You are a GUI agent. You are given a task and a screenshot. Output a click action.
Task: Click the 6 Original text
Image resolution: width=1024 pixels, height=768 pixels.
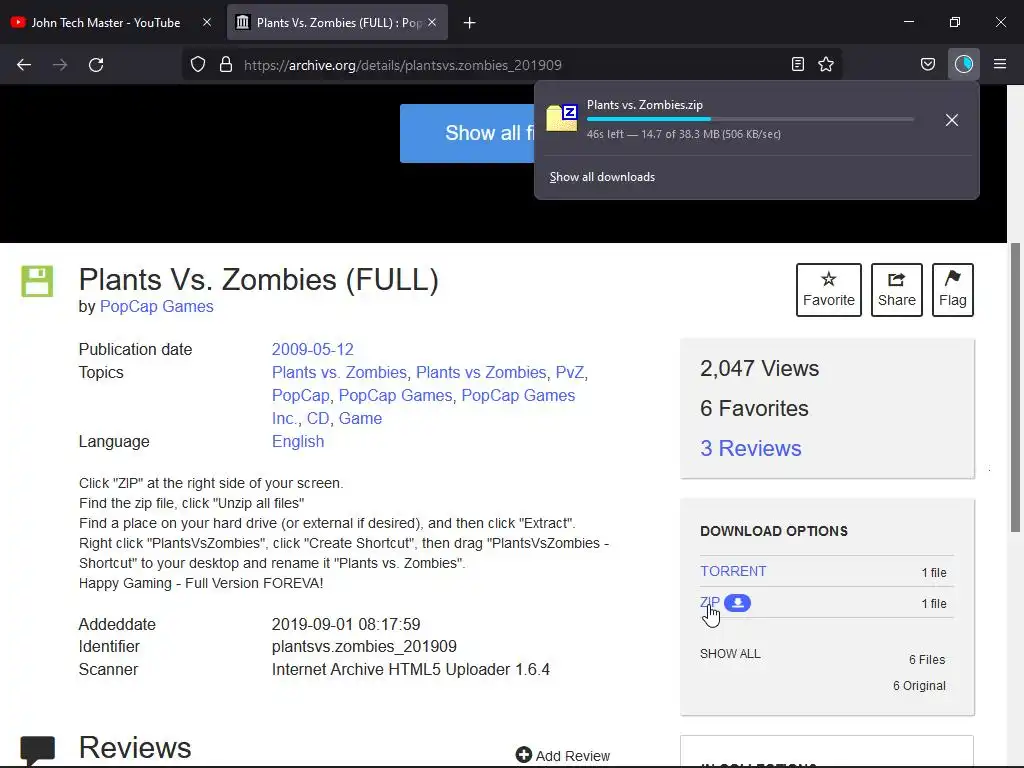(919, 686)
